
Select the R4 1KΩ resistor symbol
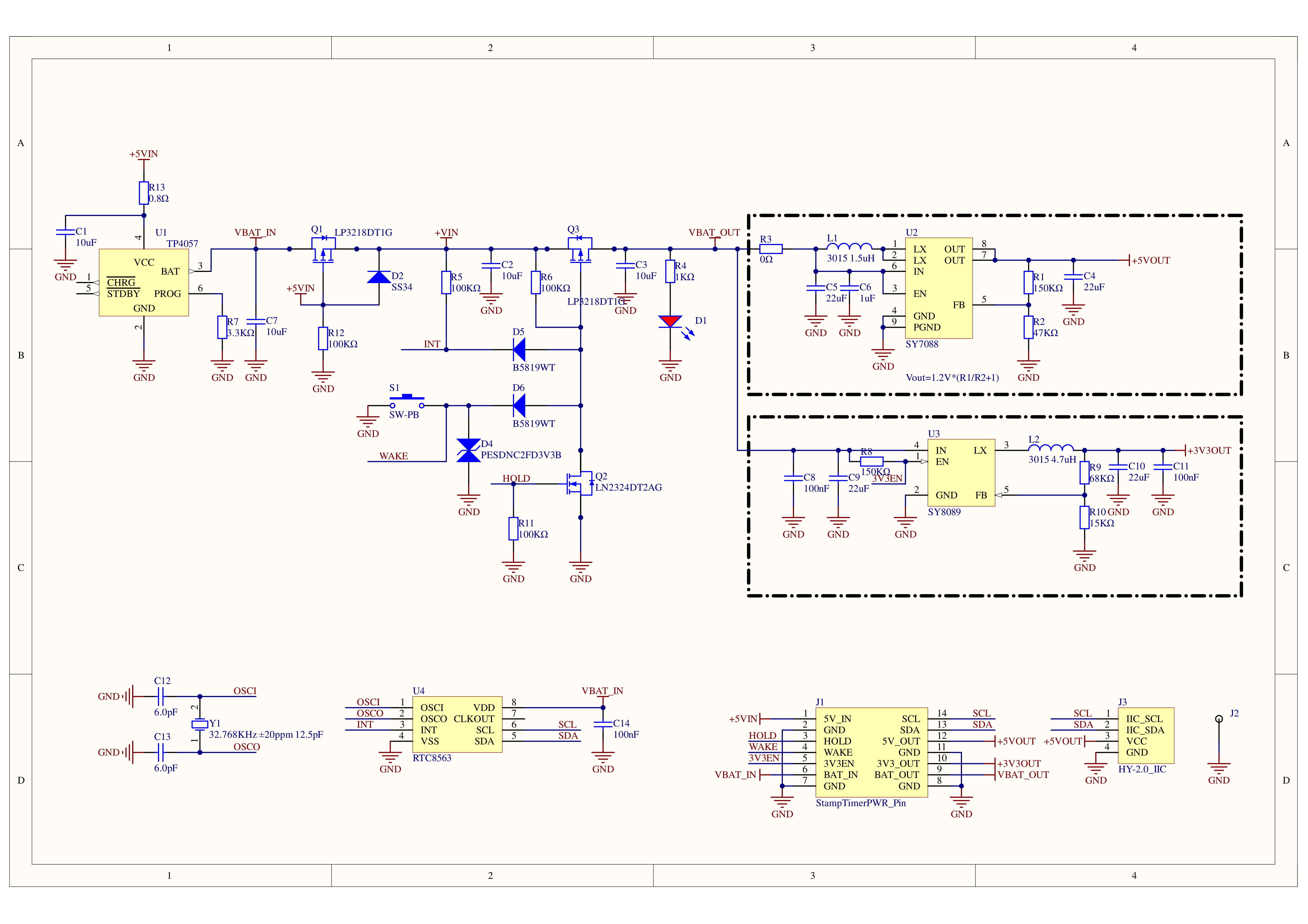671,271
